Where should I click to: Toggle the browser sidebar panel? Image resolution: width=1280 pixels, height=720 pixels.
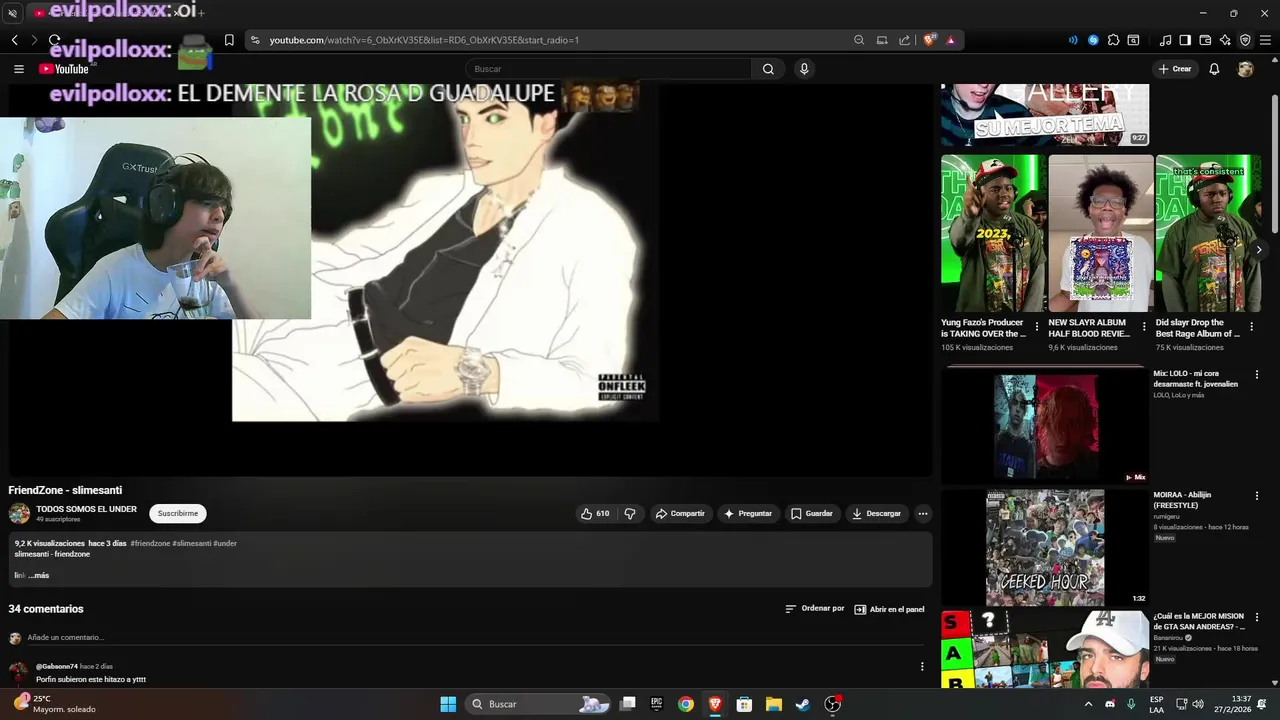click(1185, 40)
